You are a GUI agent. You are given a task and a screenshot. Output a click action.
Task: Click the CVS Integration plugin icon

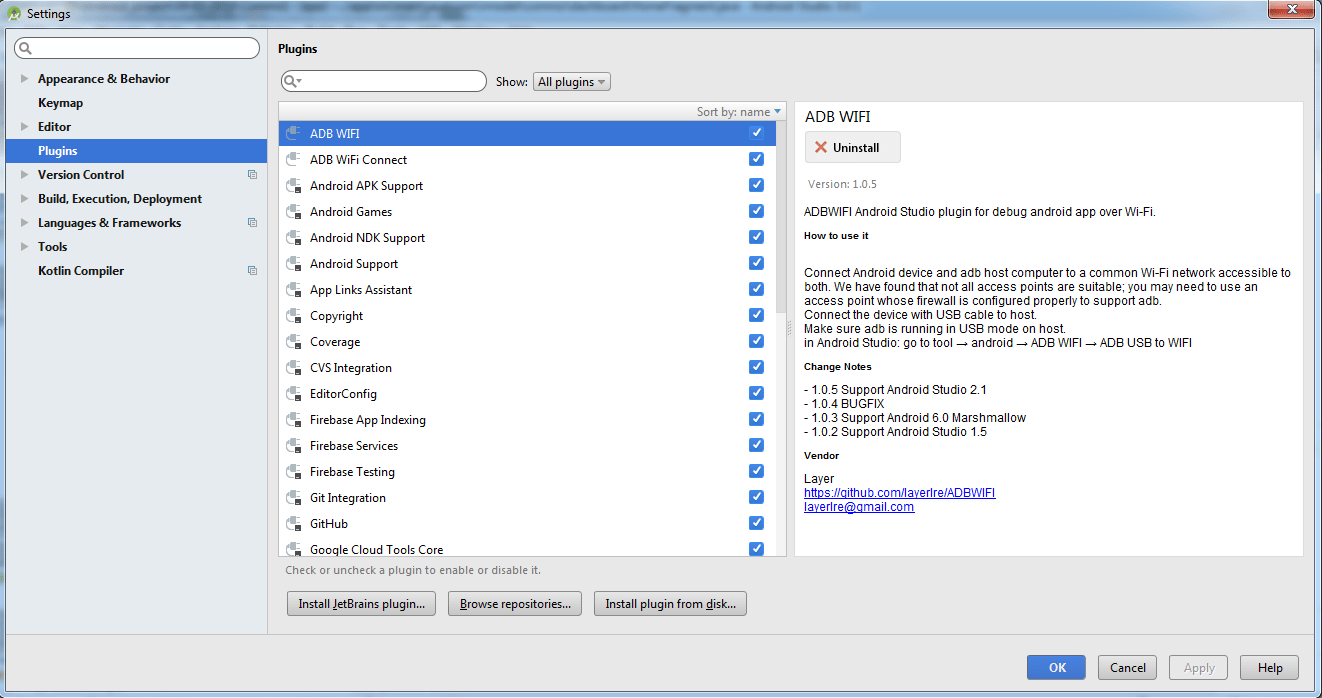coord(293,367)
